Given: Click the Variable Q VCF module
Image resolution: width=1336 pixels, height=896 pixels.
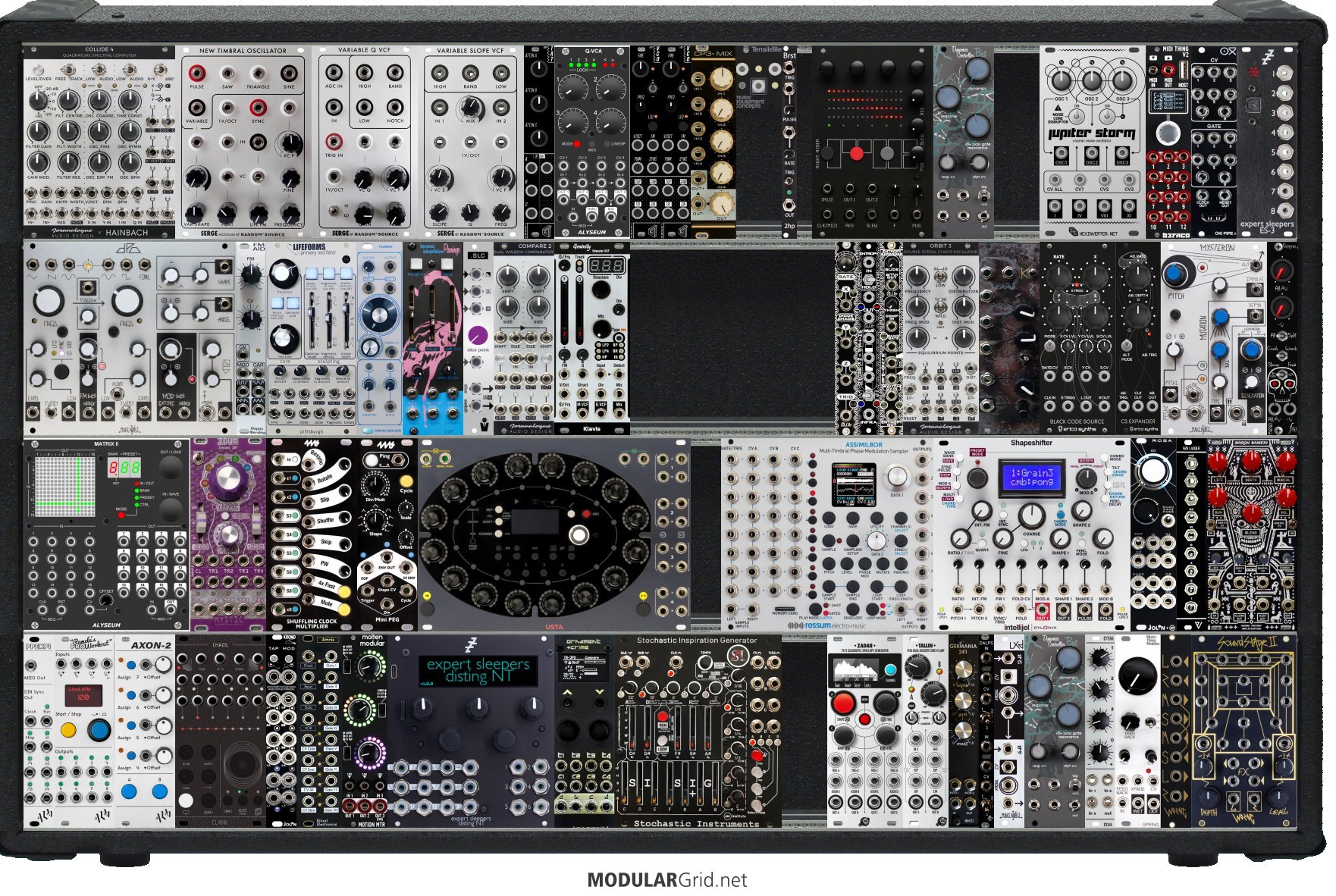Looking at the screenshot, I should click(365, 142).
